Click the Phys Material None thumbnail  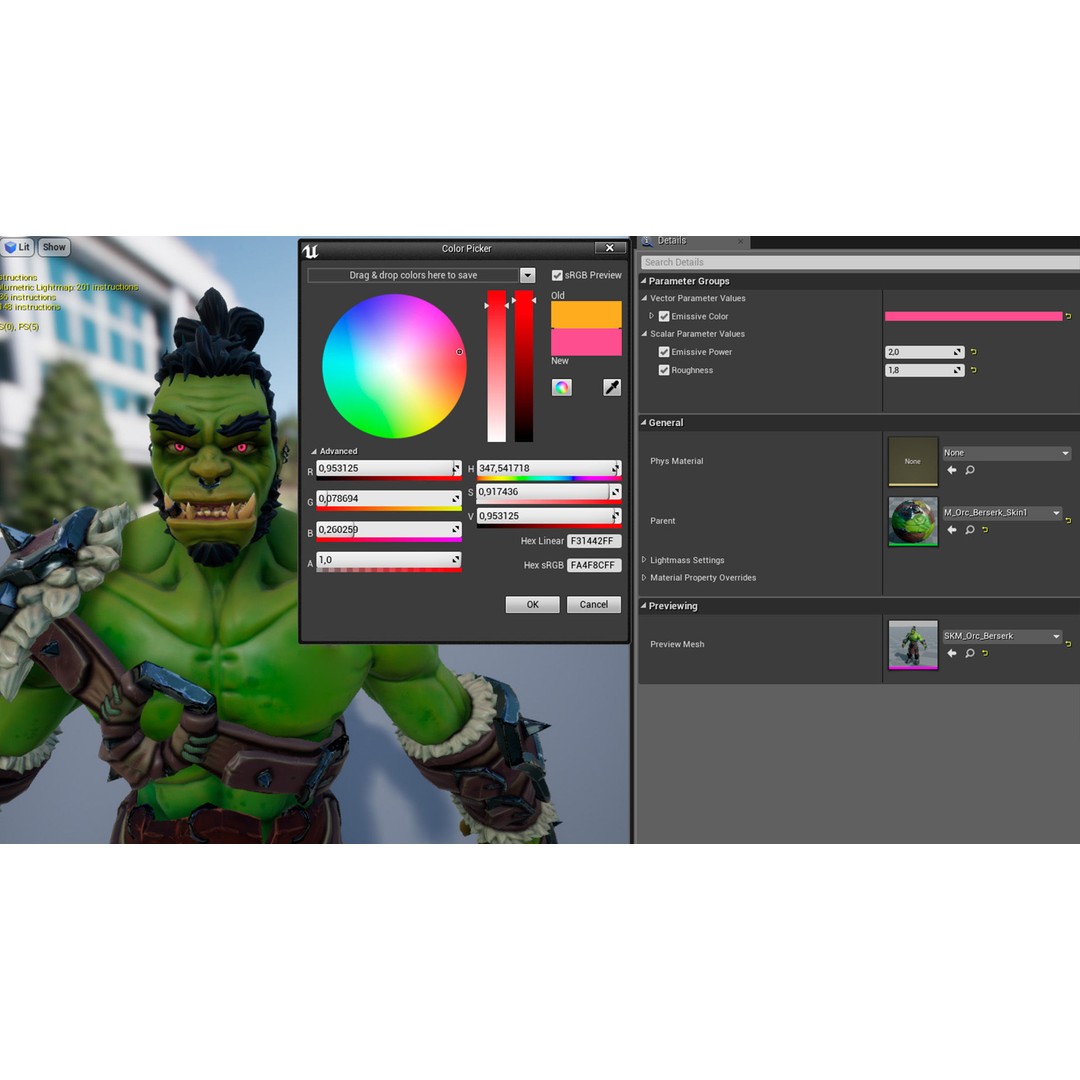[x=913, y=461]
